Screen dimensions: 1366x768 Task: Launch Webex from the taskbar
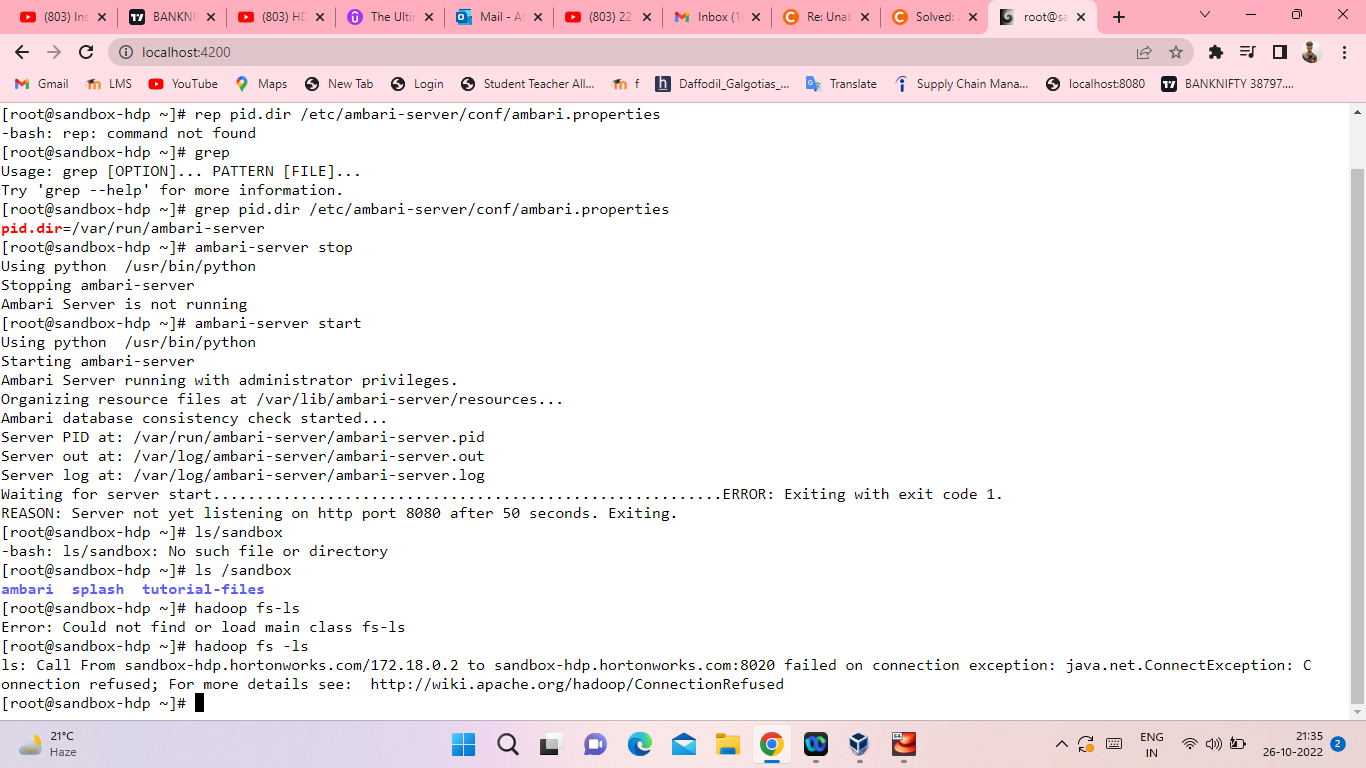[x=817, y=745]
